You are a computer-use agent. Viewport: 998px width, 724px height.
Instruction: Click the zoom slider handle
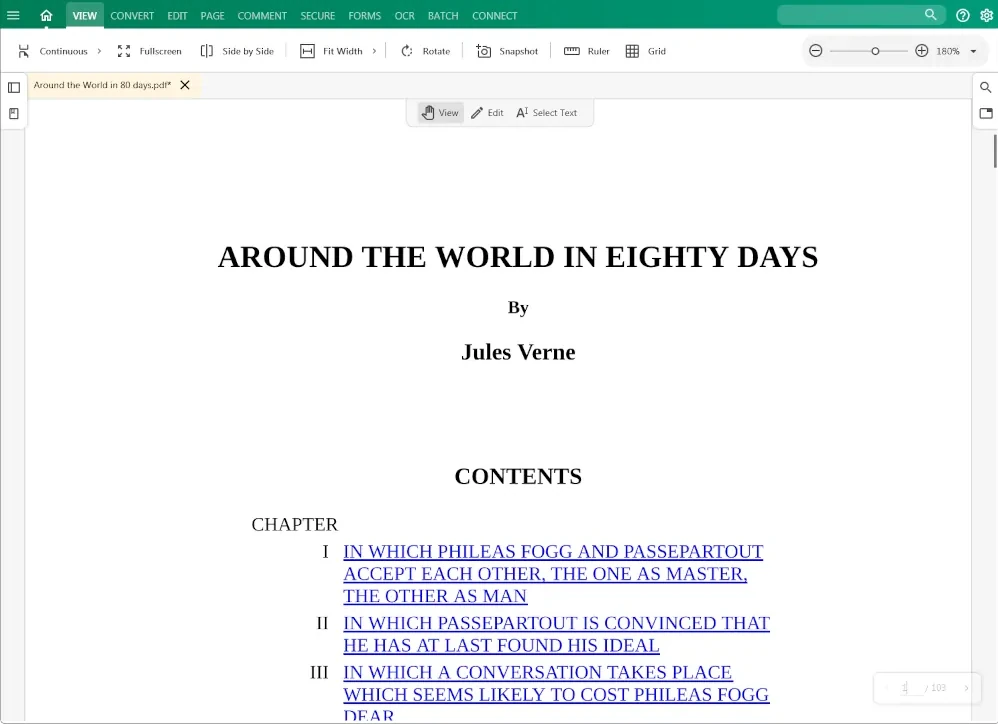875,51
